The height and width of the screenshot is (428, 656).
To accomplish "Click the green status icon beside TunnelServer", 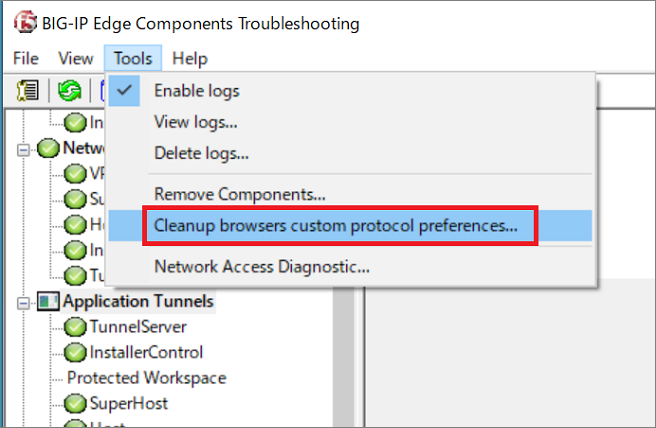I will (75, 327).
